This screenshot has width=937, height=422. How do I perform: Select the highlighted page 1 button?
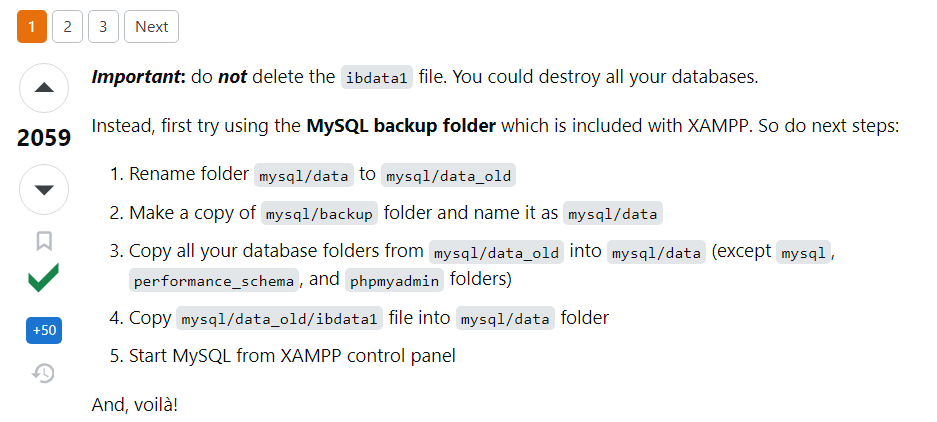[32, 27]
